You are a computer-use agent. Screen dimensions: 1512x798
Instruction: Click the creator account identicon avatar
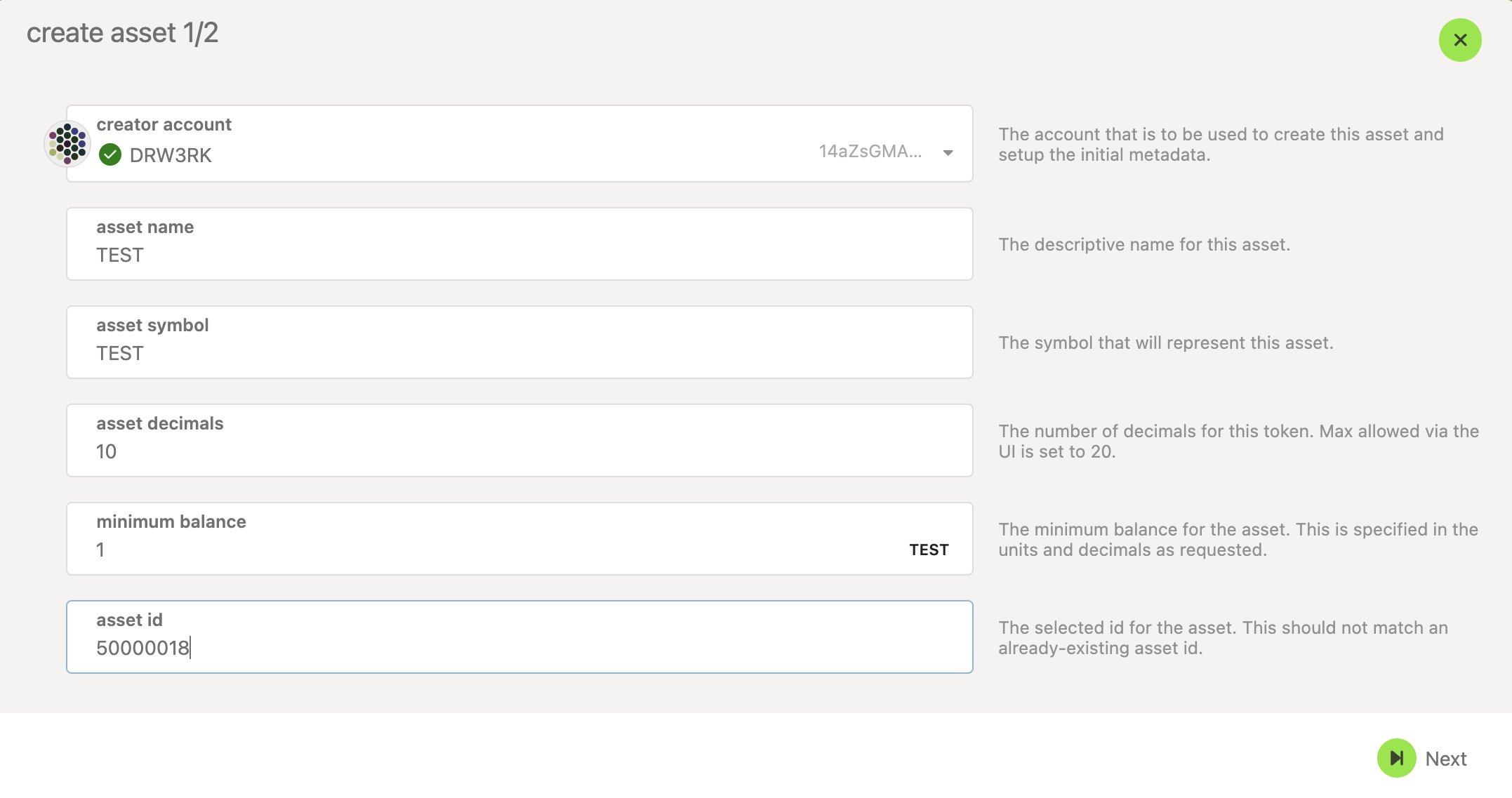click(x=67, y=143)
